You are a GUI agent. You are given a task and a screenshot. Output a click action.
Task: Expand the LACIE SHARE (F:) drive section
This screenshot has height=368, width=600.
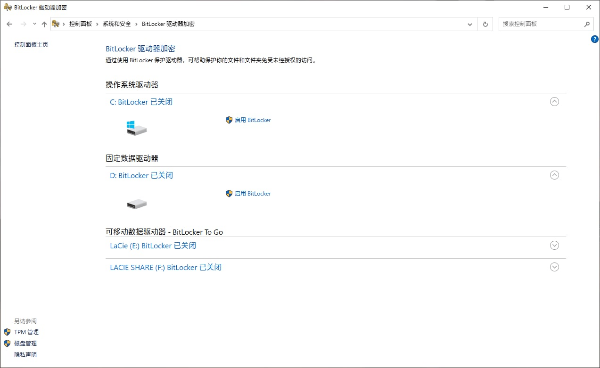(x=554, y=267)
